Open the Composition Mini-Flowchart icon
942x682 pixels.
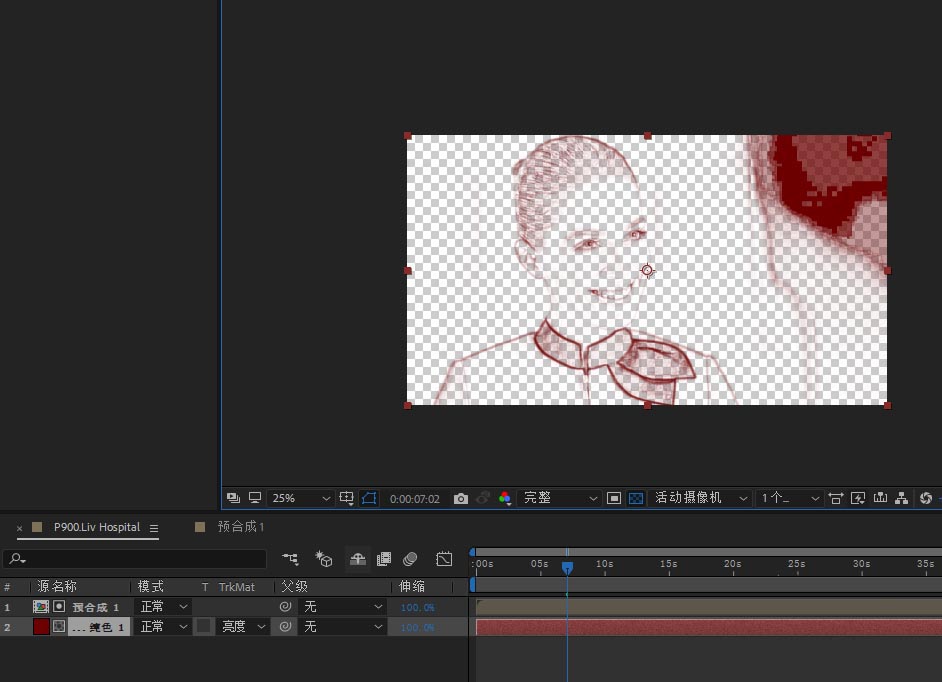click(x=290, y=559)
